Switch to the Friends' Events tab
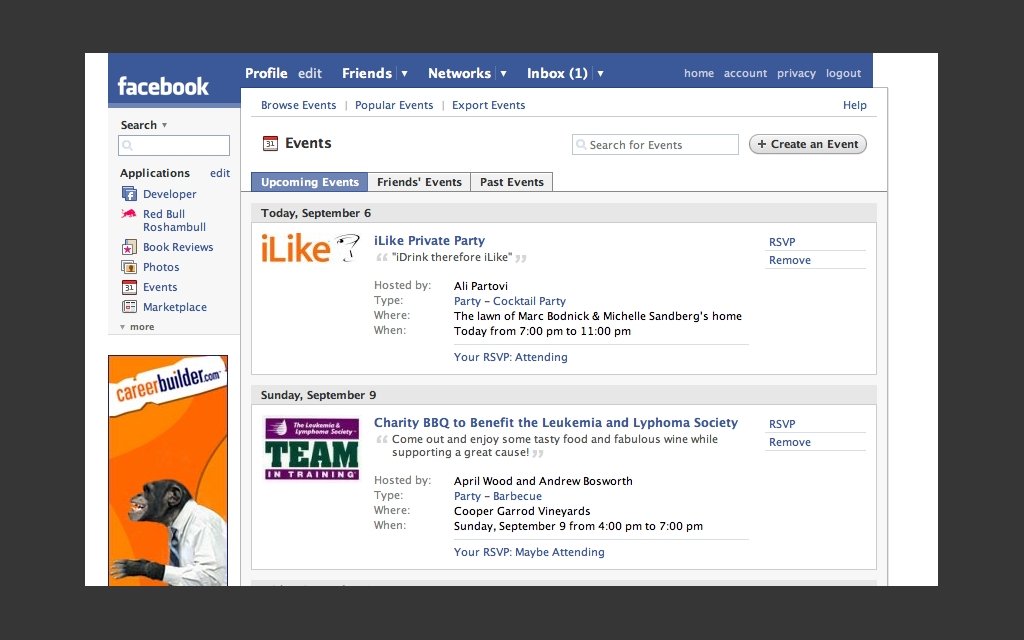This screenshot has width=1024, height=640. [x=419, y=182]
